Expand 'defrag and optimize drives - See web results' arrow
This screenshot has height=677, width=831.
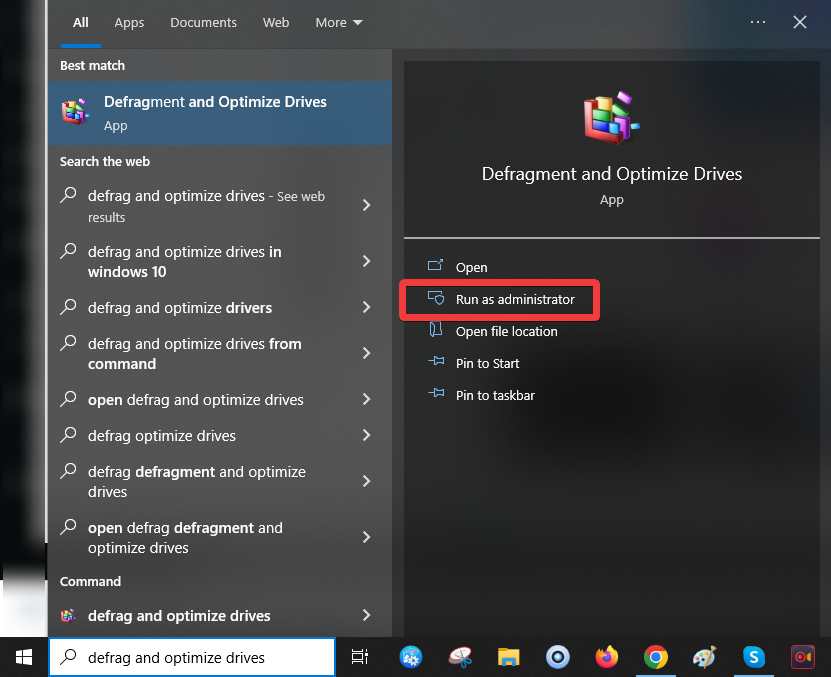(x=366, y=205)
